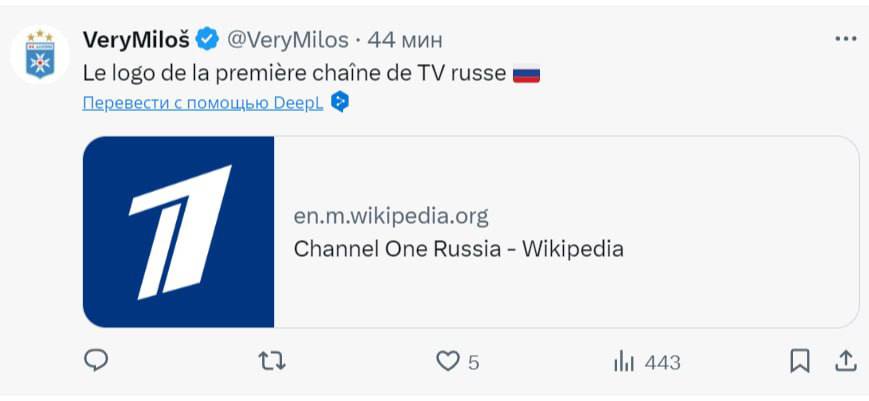Click the reply speech bubble icon
Viewport: 869px width, 401px height.
(x=96, y=360)
